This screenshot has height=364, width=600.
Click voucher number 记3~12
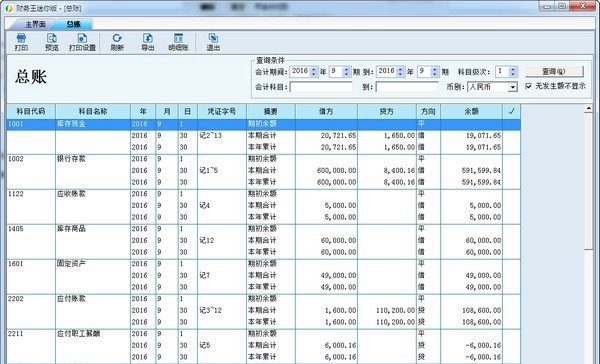pyautogui.click(x=210, y=310)
